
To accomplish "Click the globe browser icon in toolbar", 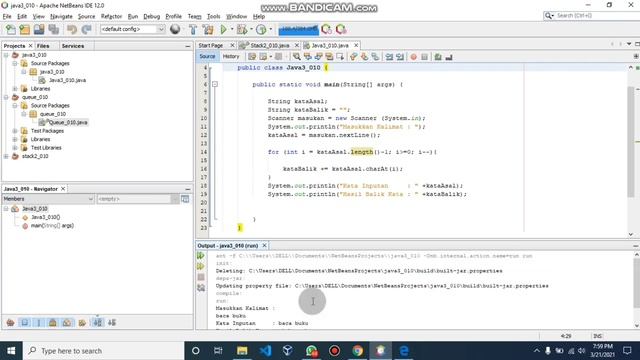I will (x=175, y=29).
